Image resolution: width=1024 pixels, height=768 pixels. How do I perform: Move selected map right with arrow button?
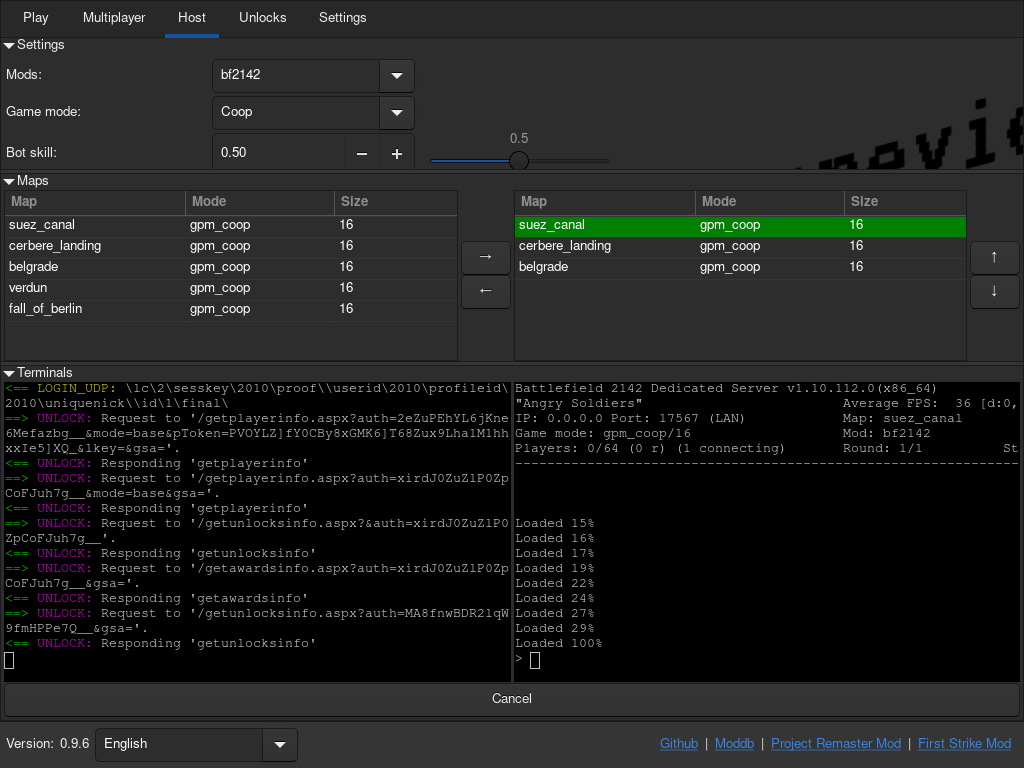[485, 257]
